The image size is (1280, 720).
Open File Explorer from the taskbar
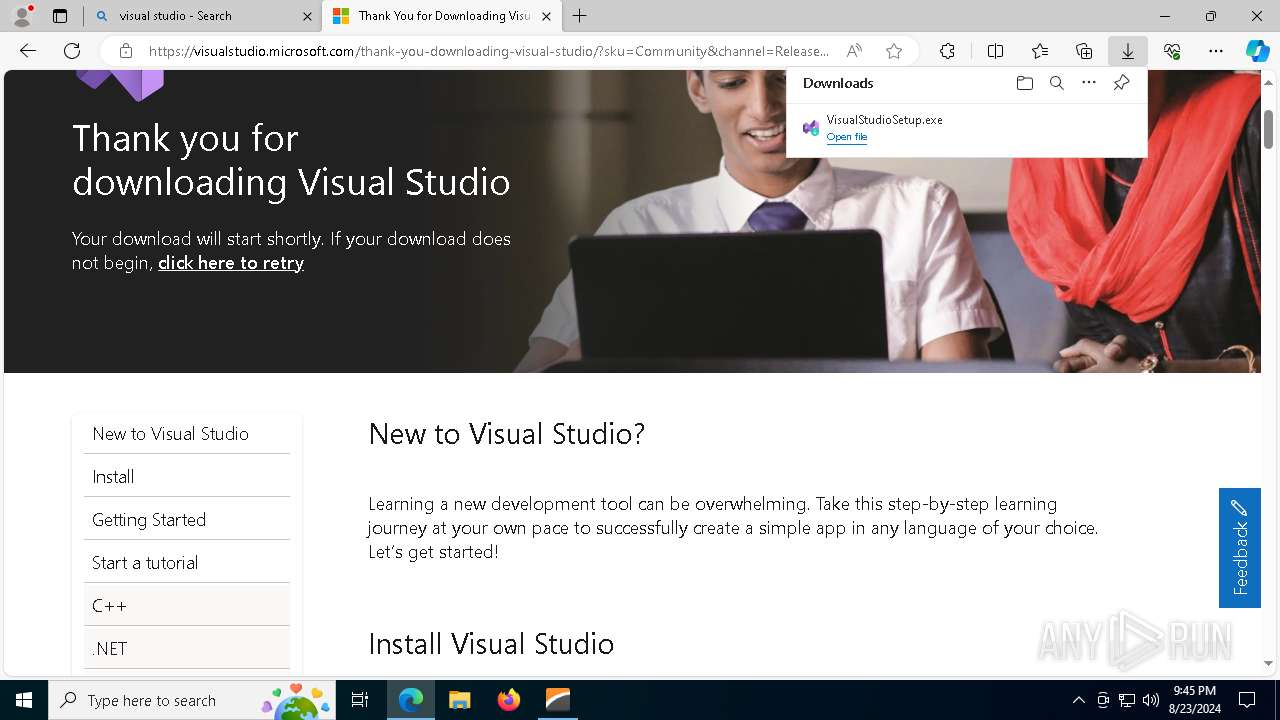[x=460, y=700]
